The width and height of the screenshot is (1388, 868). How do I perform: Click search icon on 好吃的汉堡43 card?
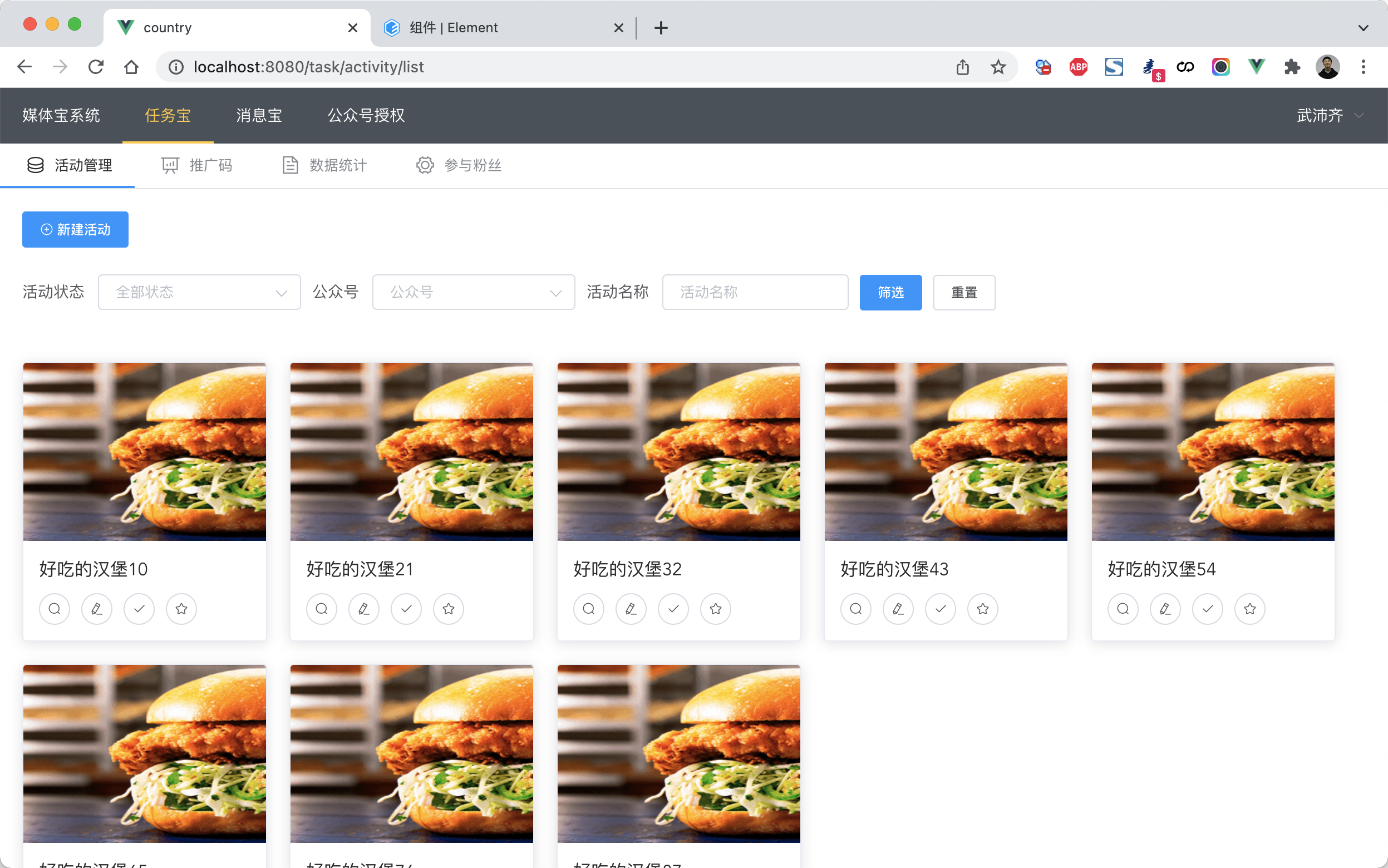tap(856, 609)
